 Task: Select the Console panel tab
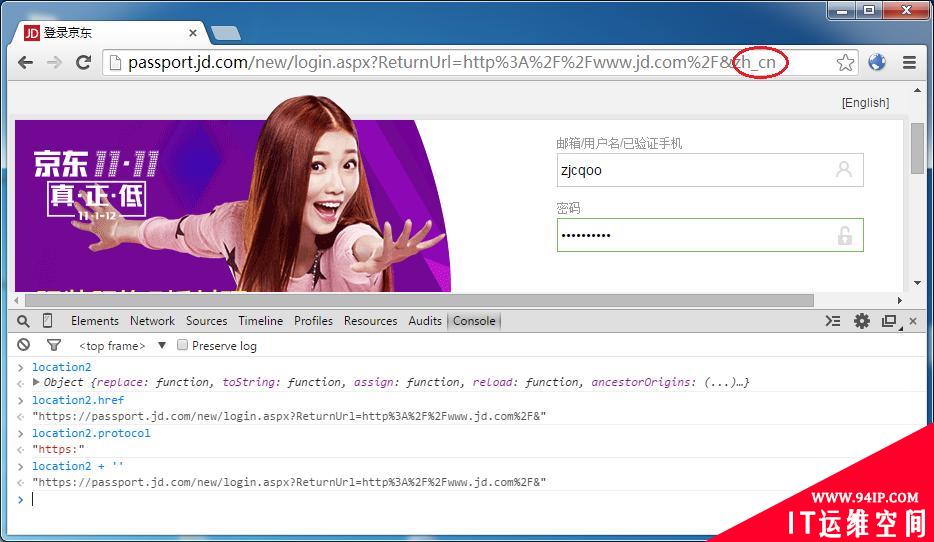[x=474, y=320]
